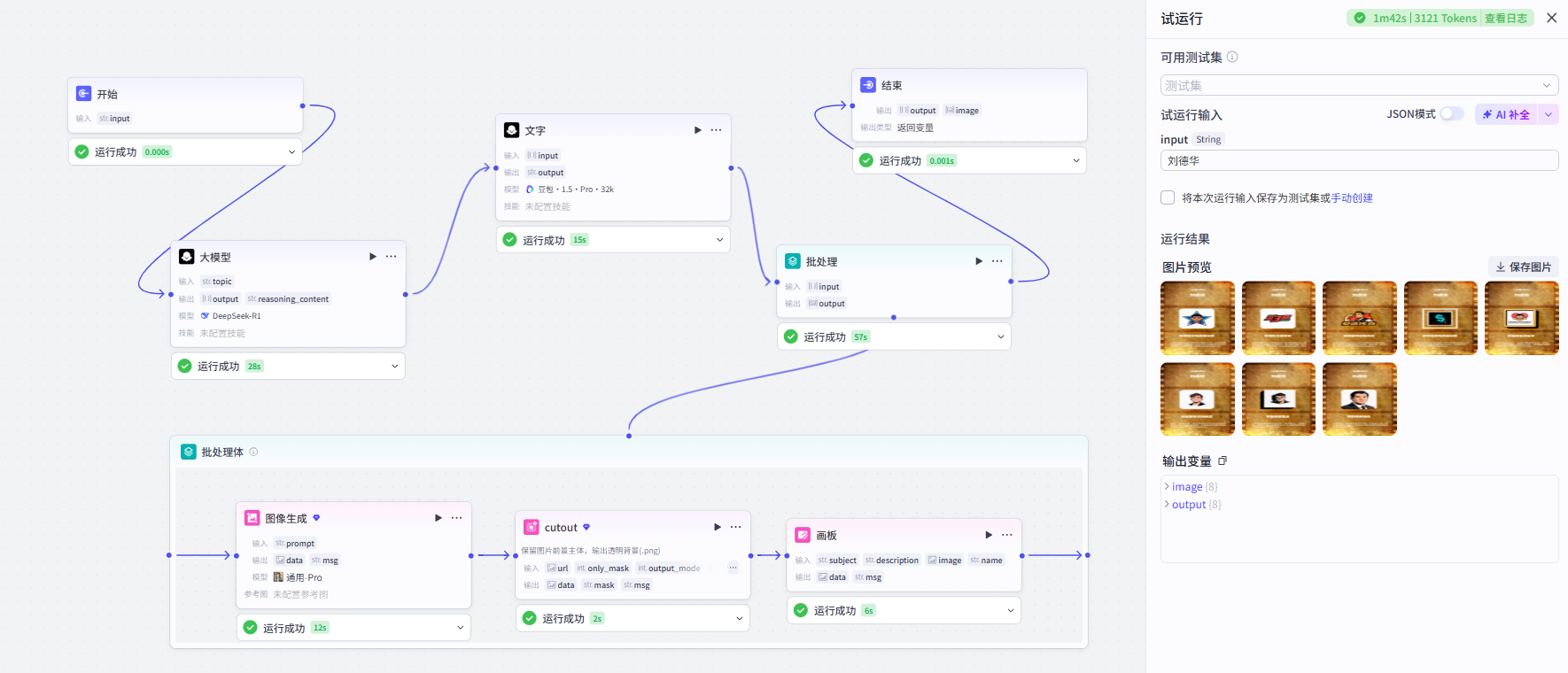The image size is (1568, 673).
Task: Click the info icon next to 可用测试集
Action: [x=1232, y=57]
